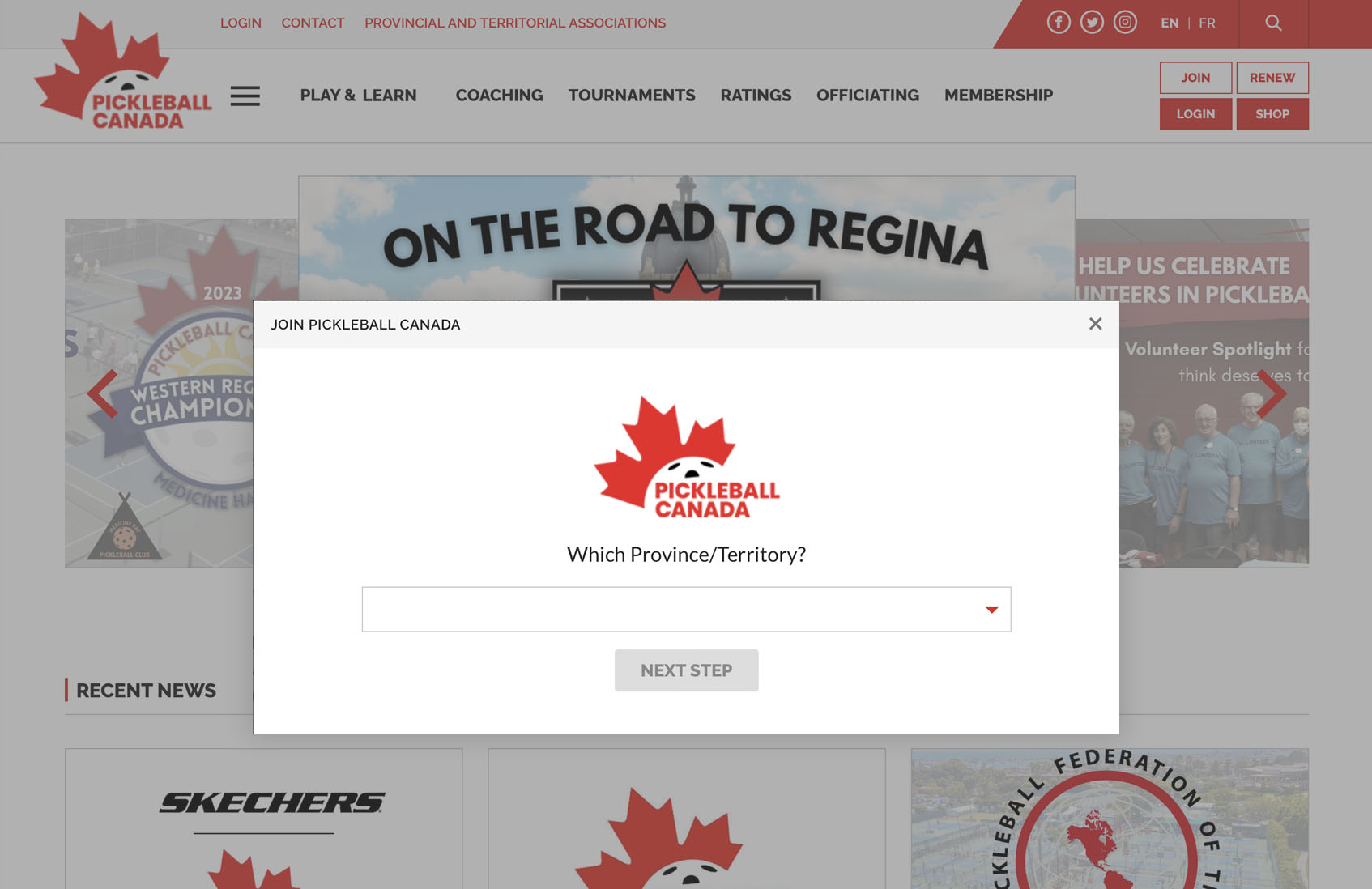The width and height of the screenshot is (1372, 889).
Task: Open Provincial and Territorial Associations link
Action: click(515, 23)
